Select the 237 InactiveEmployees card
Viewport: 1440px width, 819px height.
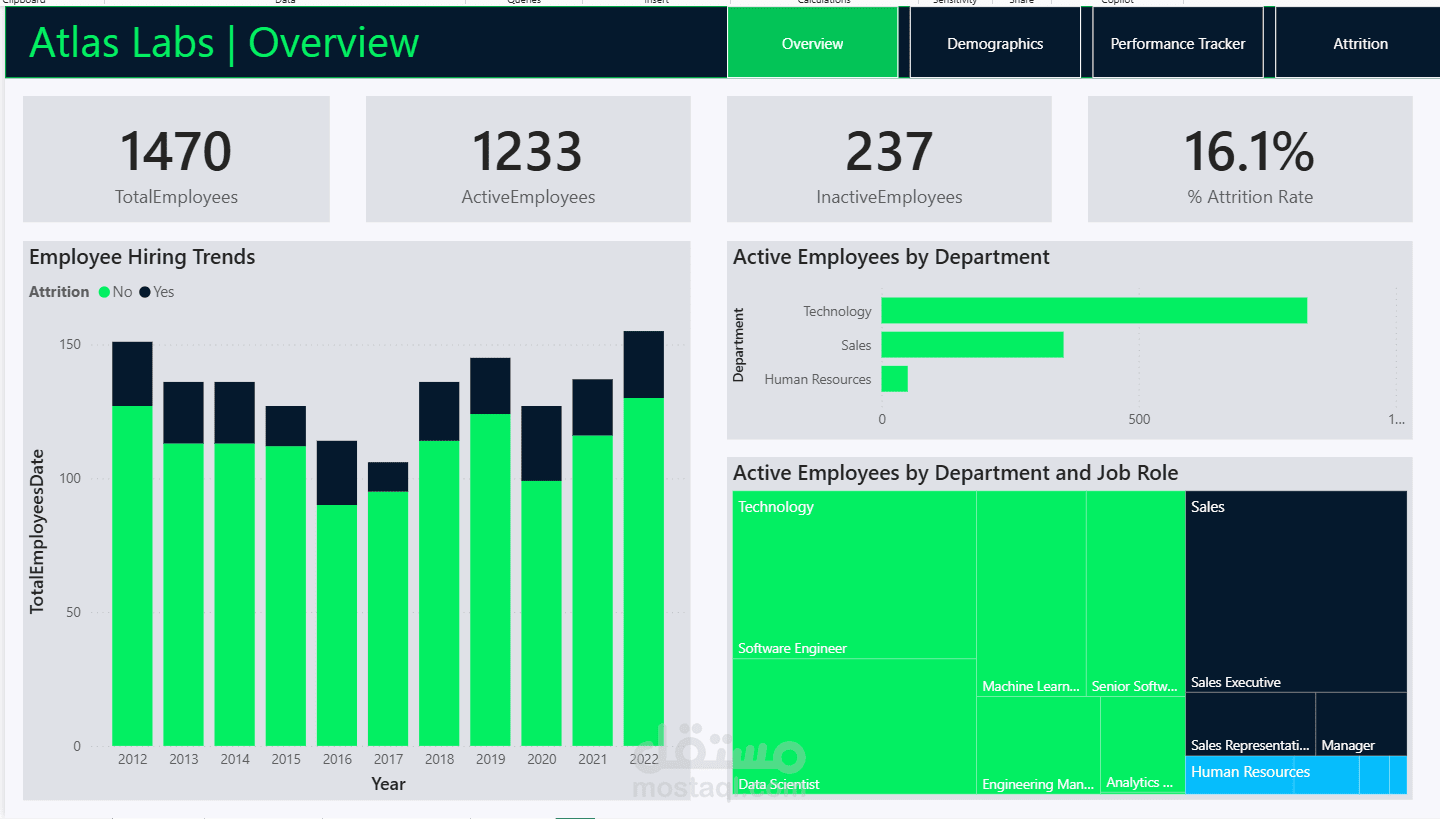[889, 159]
